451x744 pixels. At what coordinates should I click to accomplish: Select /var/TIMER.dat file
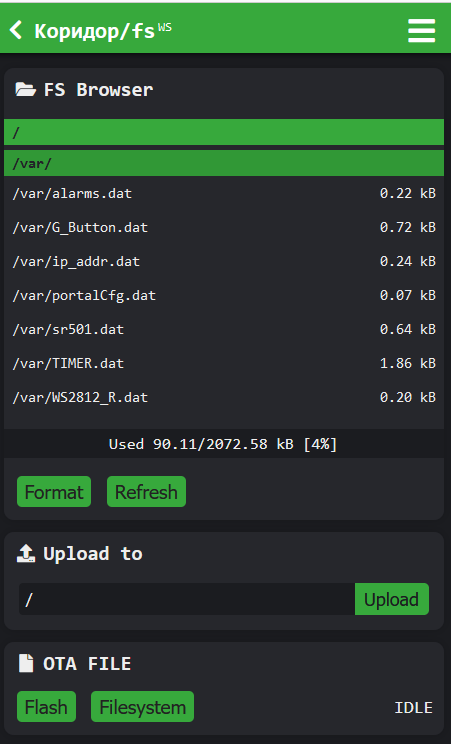[224, 363]
